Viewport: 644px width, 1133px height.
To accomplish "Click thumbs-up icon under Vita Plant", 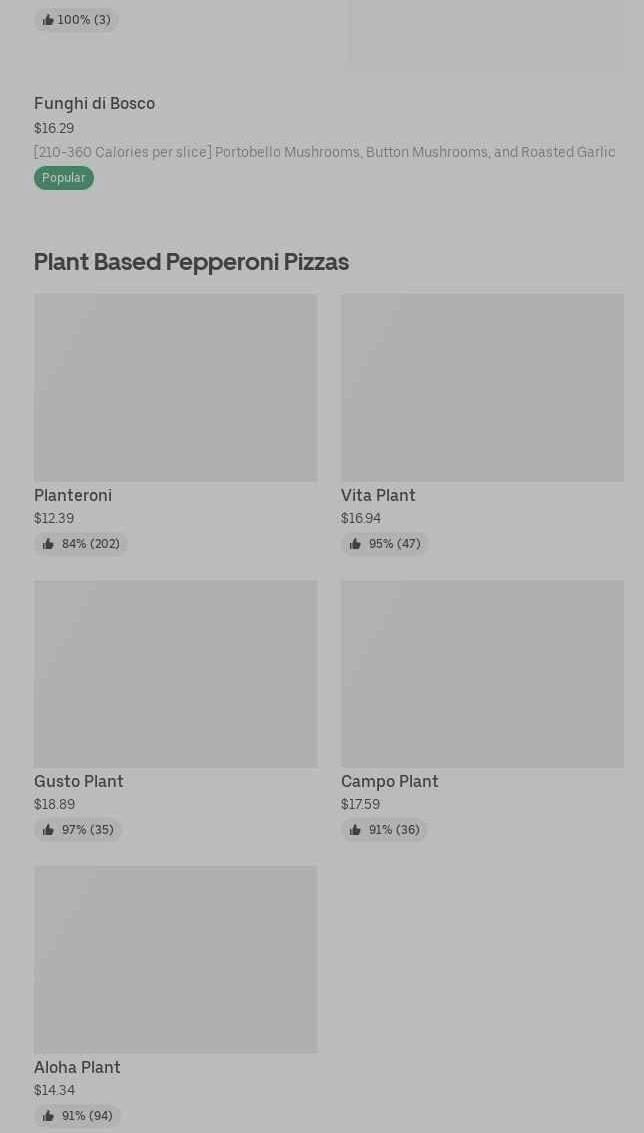I will (355, 544).
